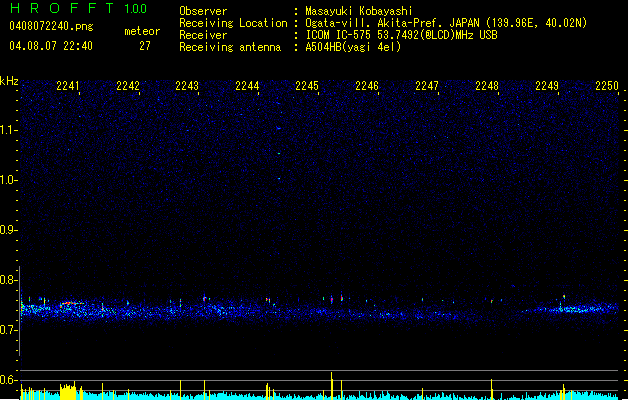Click the Receiving antenna label
This screenshot has height=400, width=629.
(x=230, y=47)
